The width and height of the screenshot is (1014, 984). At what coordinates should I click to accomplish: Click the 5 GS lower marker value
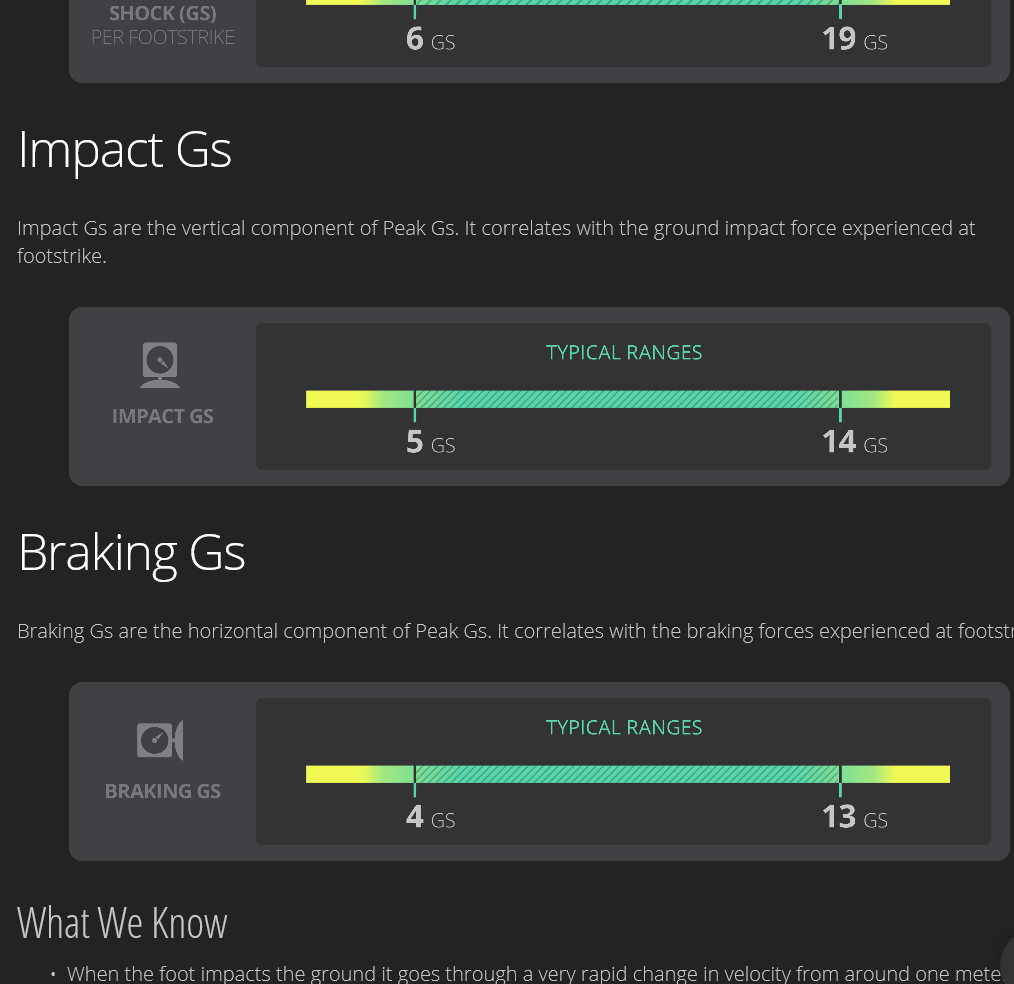[430, 442]
